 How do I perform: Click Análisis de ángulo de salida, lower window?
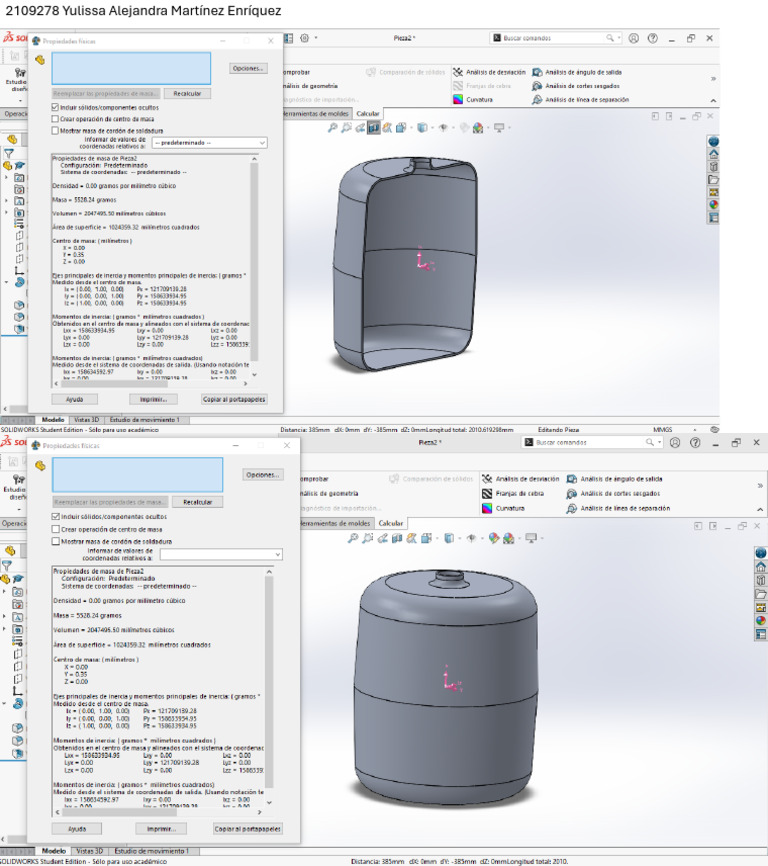tap(620, 479)
